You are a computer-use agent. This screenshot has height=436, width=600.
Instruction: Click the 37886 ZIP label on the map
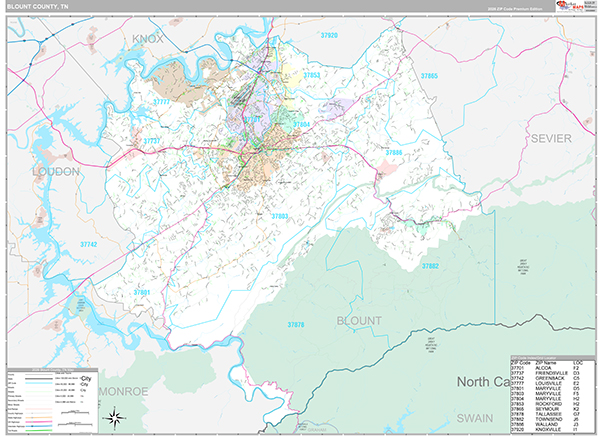pyautogui.click(x=394, y=153)
